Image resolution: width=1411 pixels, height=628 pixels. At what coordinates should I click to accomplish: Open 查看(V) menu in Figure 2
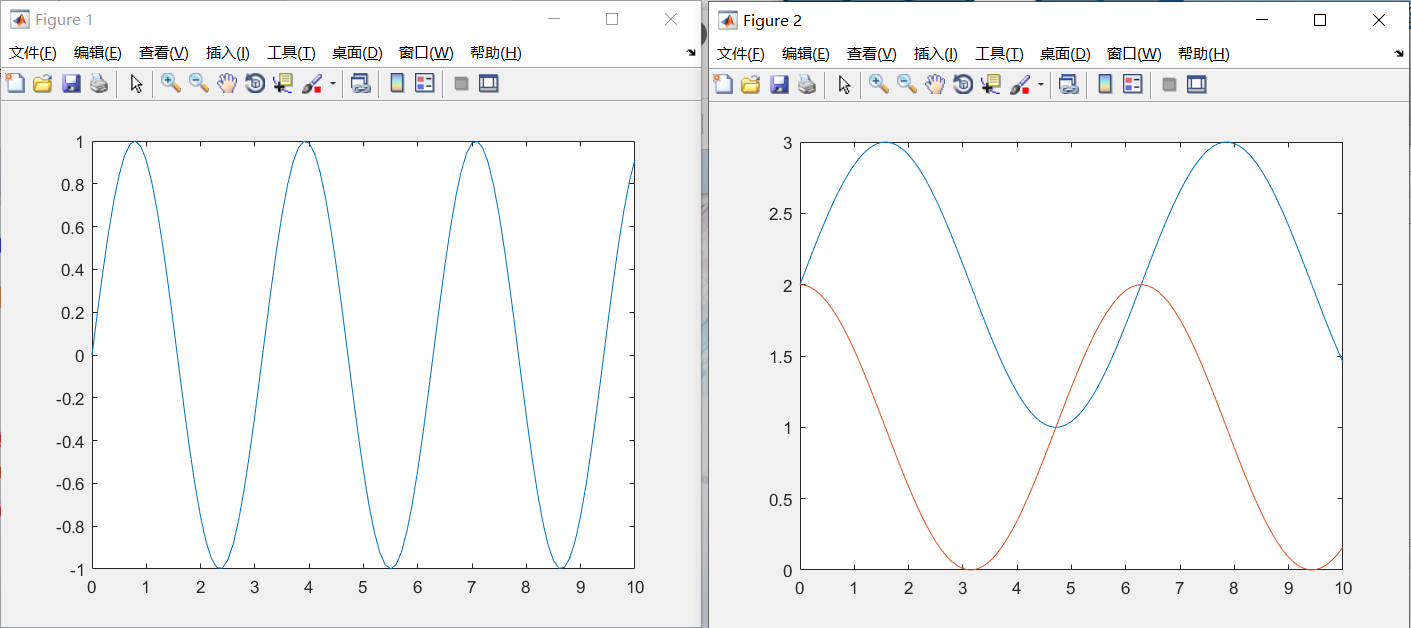(x=872, y=54)
